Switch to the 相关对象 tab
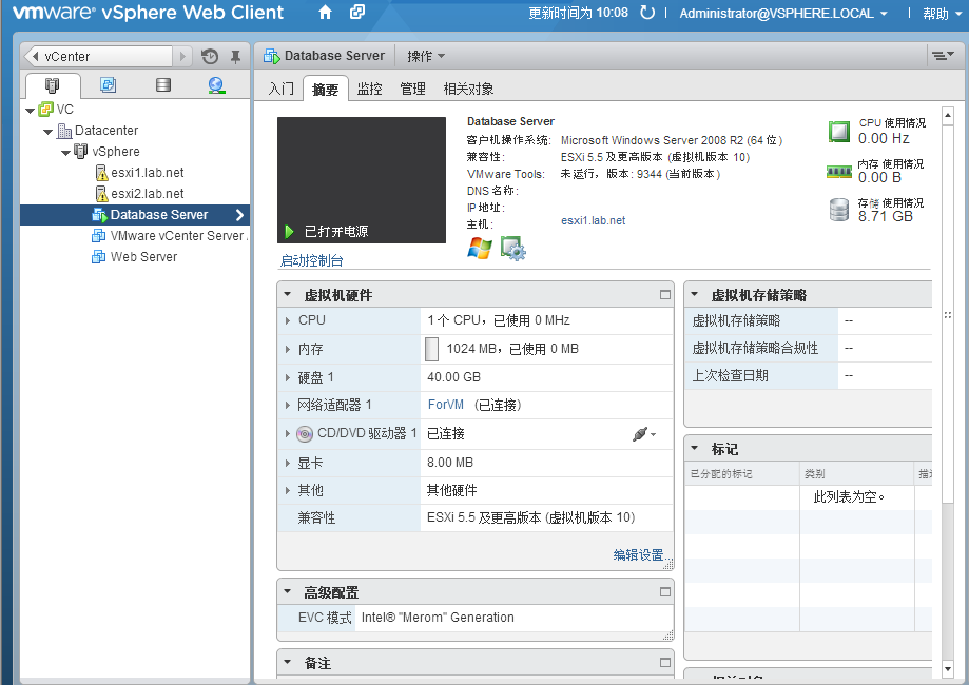 click(x=468, y=89)
